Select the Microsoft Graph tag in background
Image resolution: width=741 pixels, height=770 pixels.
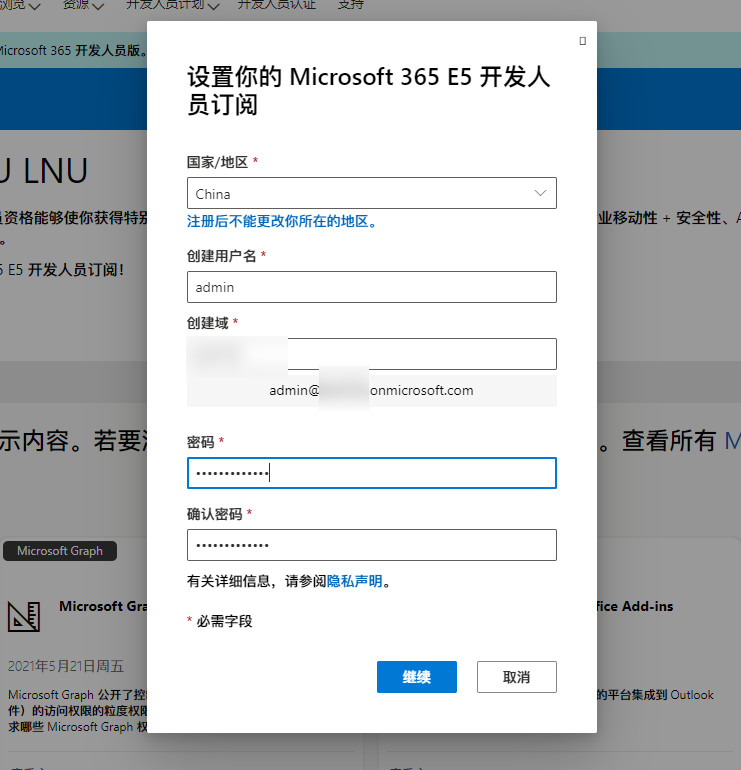(60, 551)
